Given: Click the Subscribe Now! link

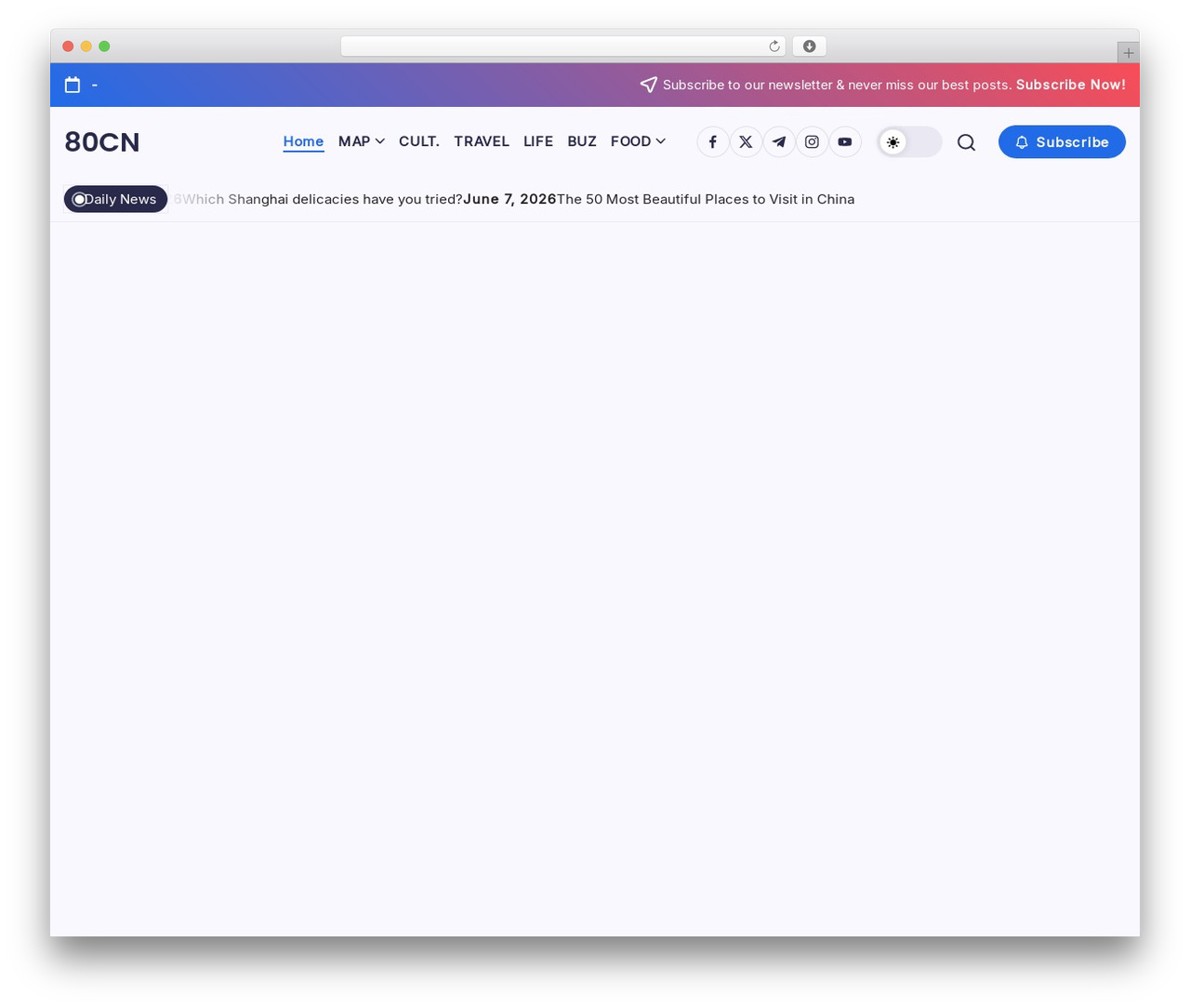Looking at the screenshot, I should pyautogui.click(x=1071, y=85).
